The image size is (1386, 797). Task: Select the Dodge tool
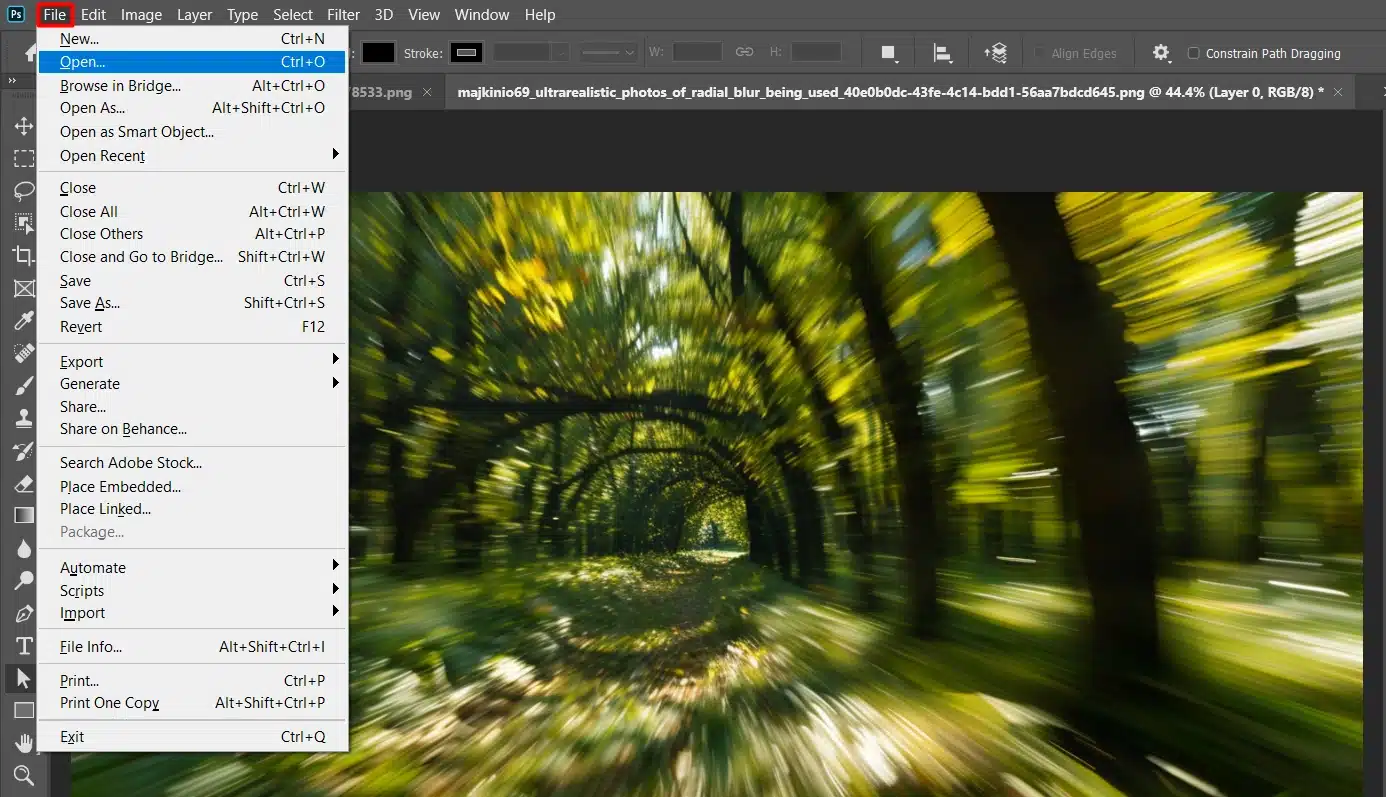(x=23, y=580)
